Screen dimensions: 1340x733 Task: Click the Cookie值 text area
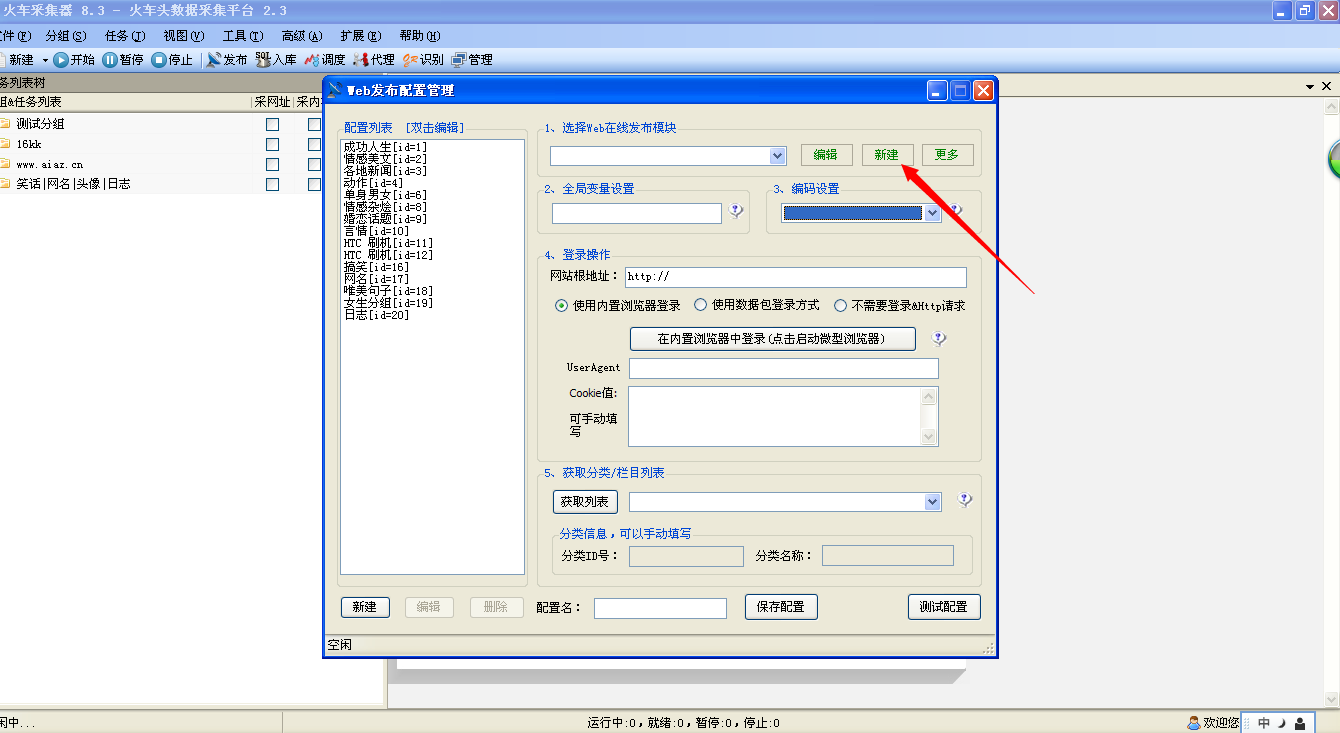[775, 416]
